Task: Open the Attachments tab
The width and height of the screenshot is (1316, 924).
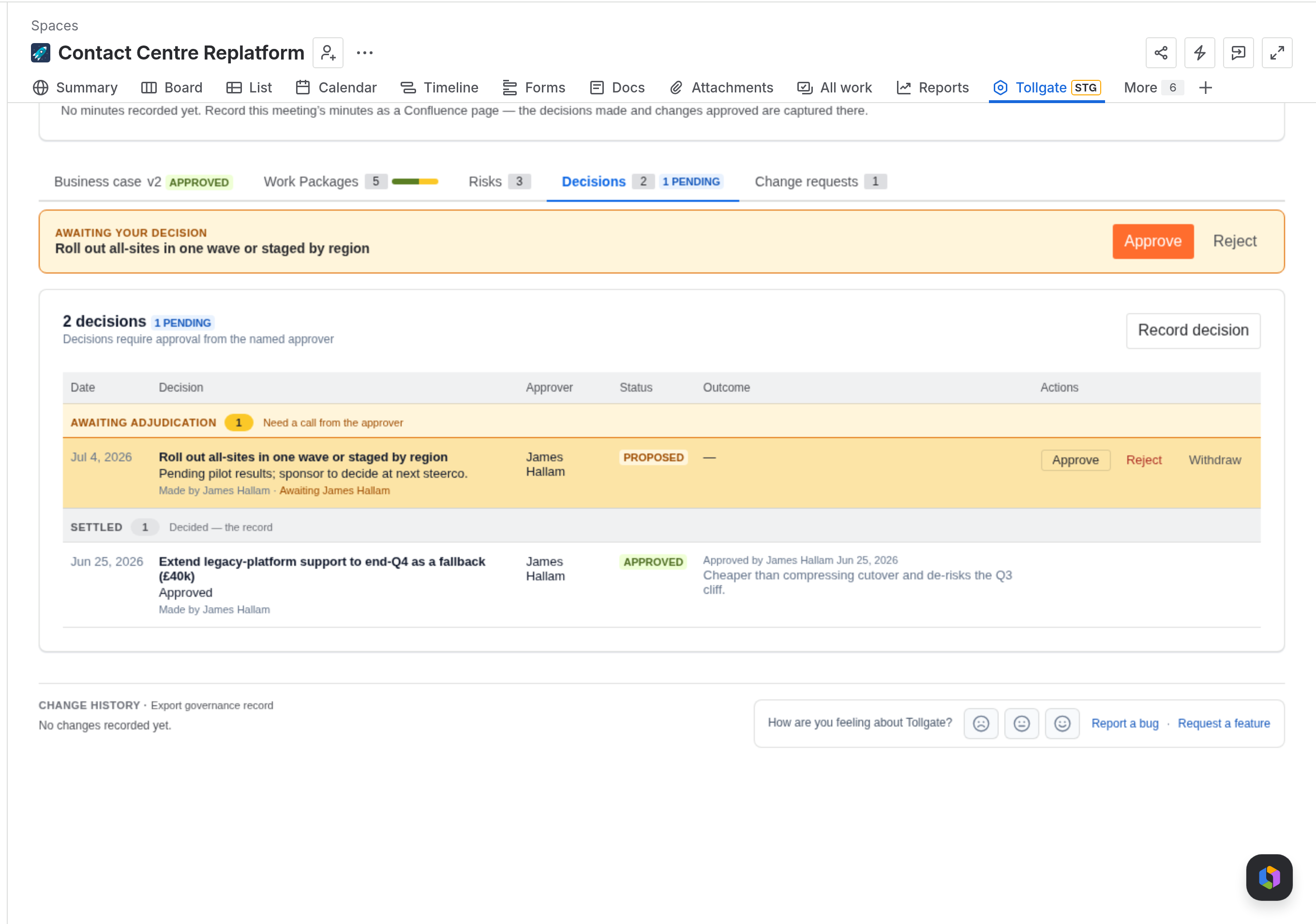Action: (x=721, y=88)
